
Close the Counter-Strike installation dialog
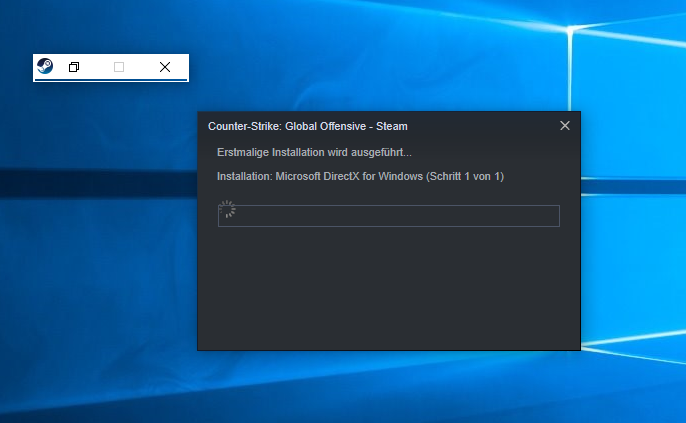point(565,126)
